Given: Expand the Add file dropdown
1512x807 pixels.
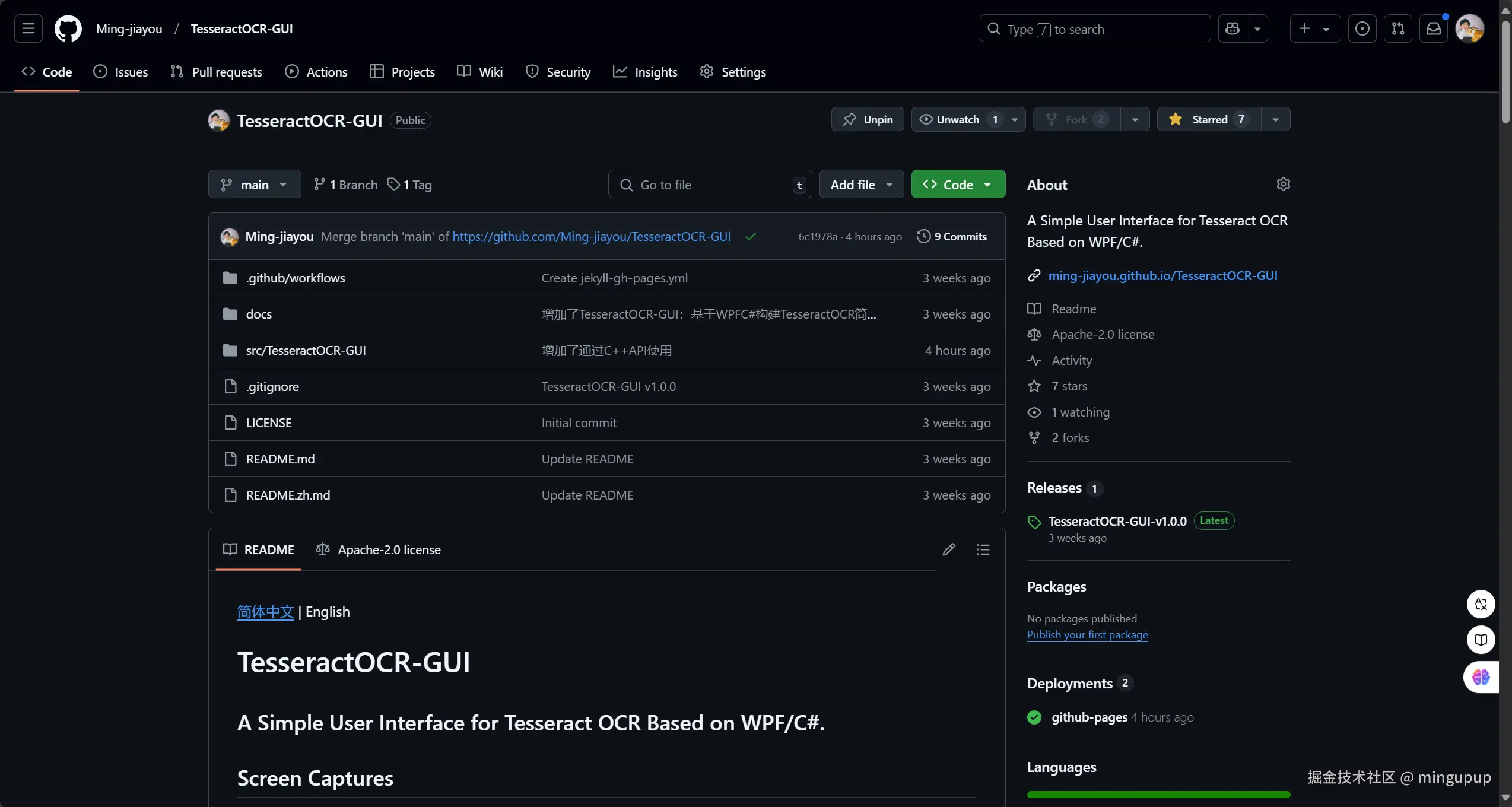Looking at the screenshot, I should [x=861, y=185].
